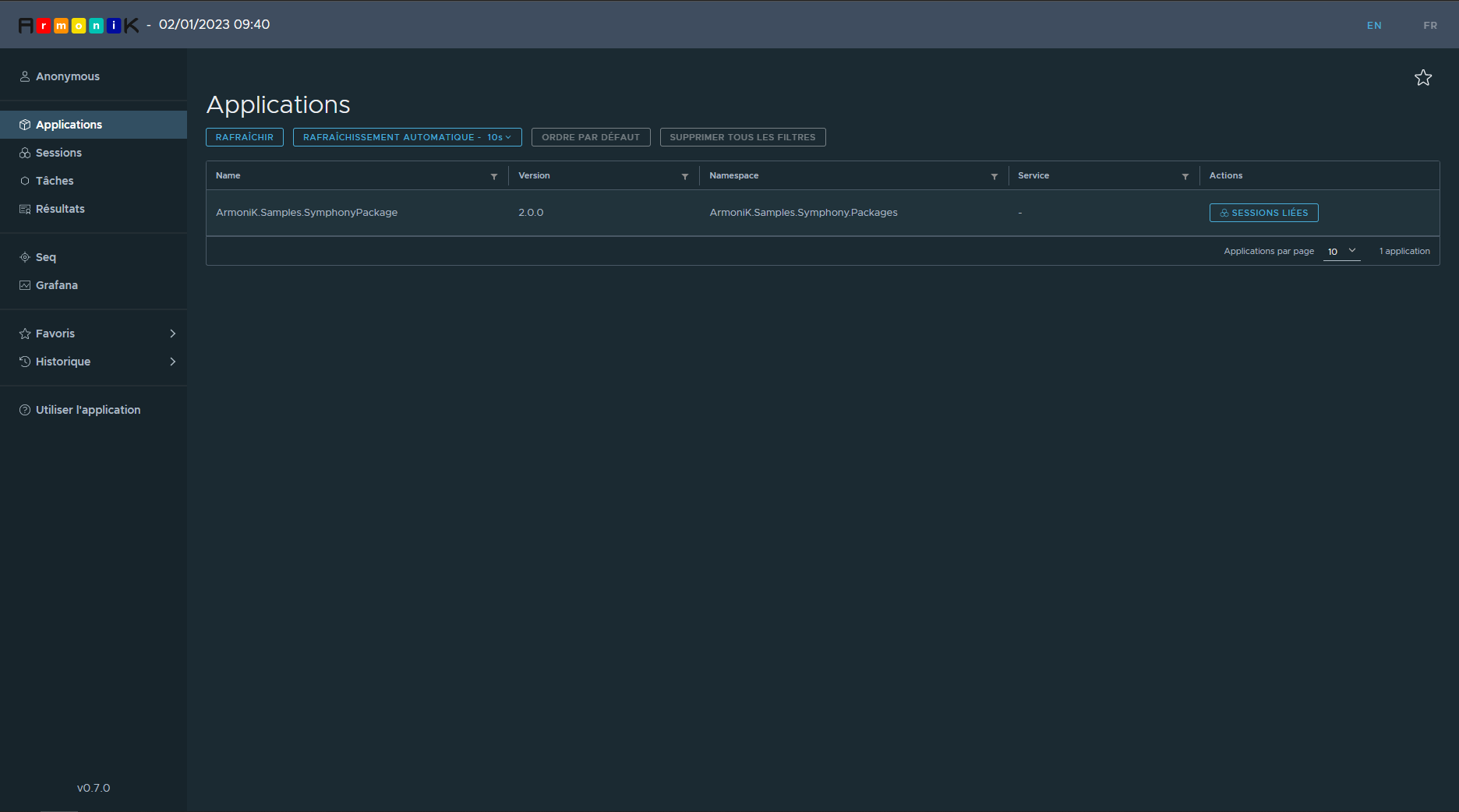1459x812 pixels.
Task: Open the Sessions page from the sidebar
Action: [94, 153]
